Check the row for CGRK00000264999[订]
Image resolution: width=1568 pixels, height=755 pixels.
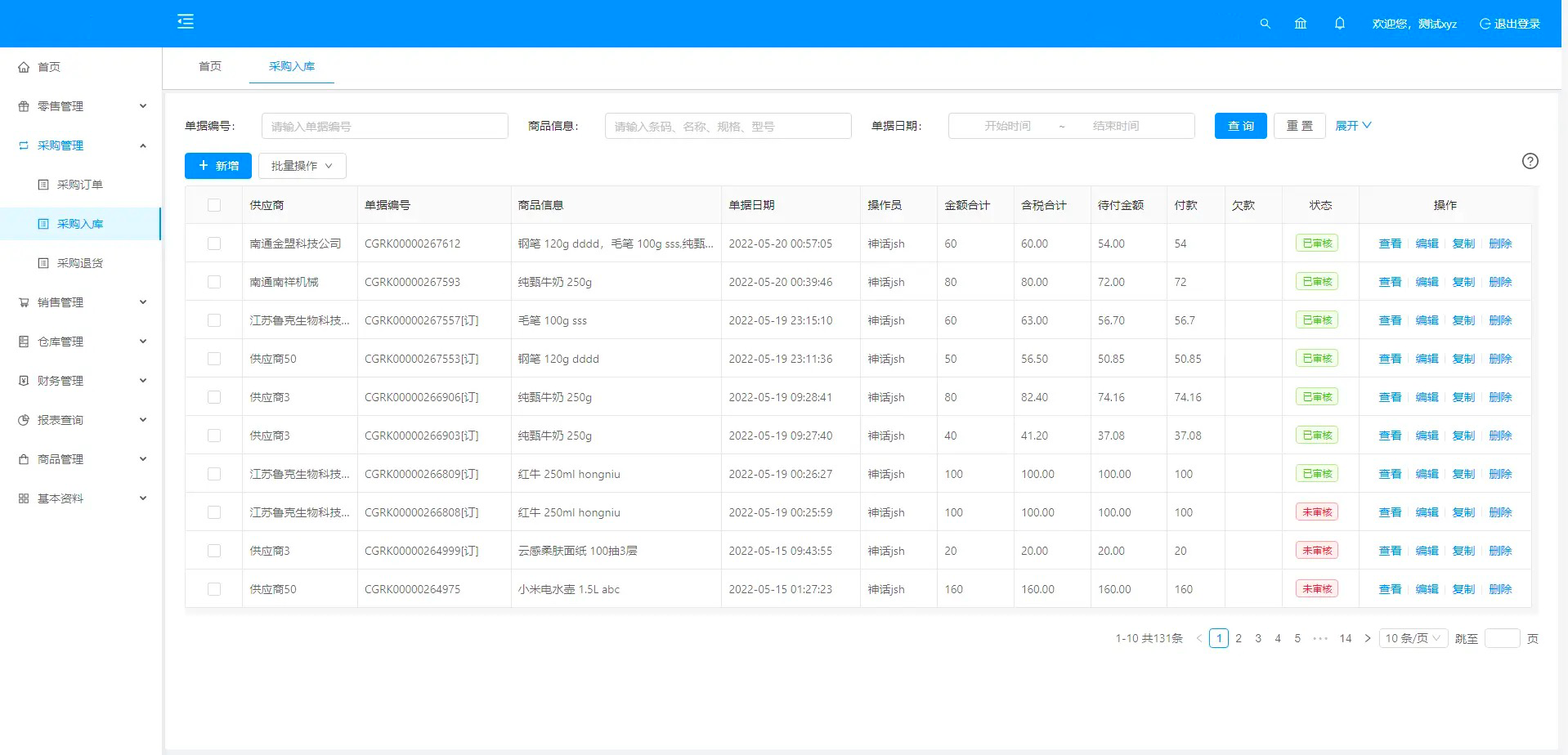(214, 551)
